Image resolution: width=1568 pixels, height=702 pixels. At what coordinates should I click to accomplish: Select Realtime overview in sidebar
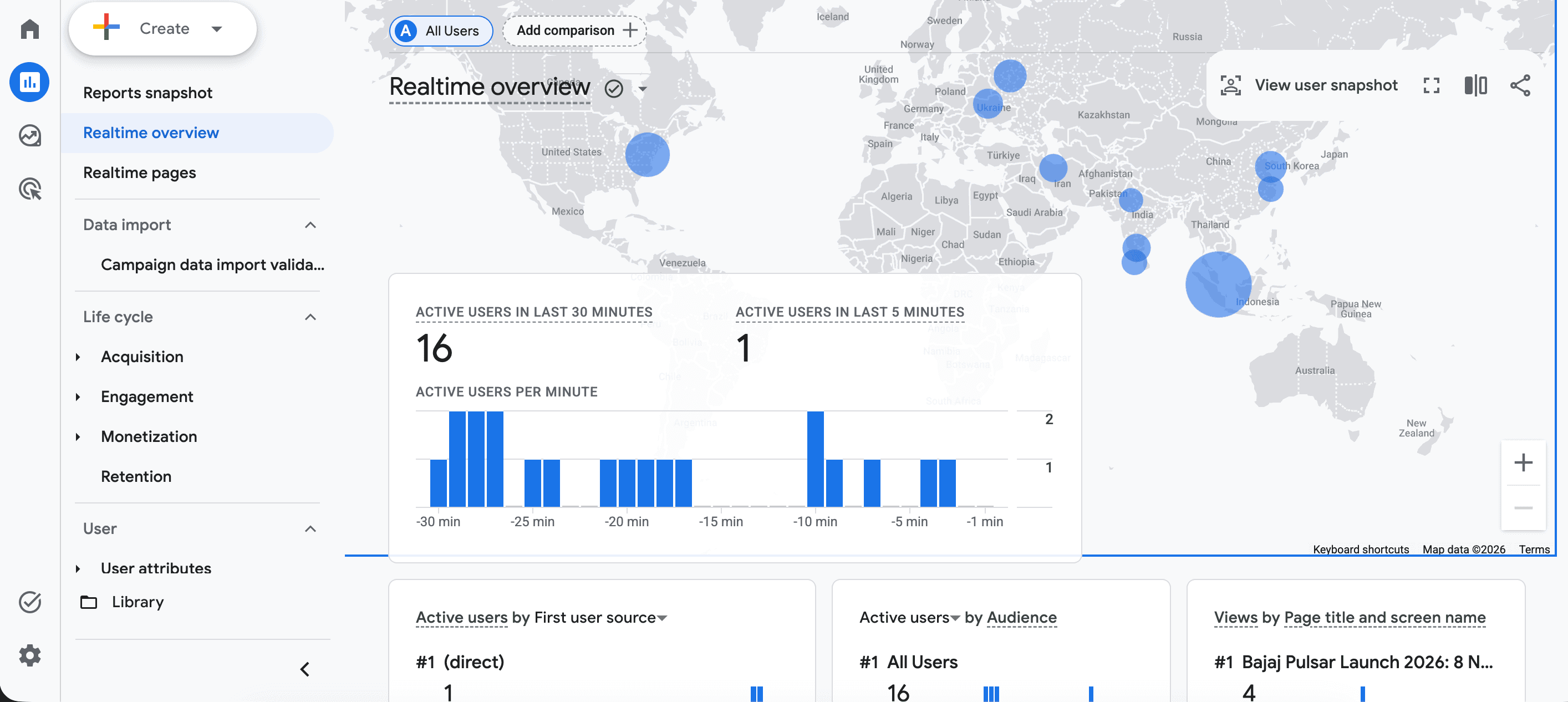197,133
